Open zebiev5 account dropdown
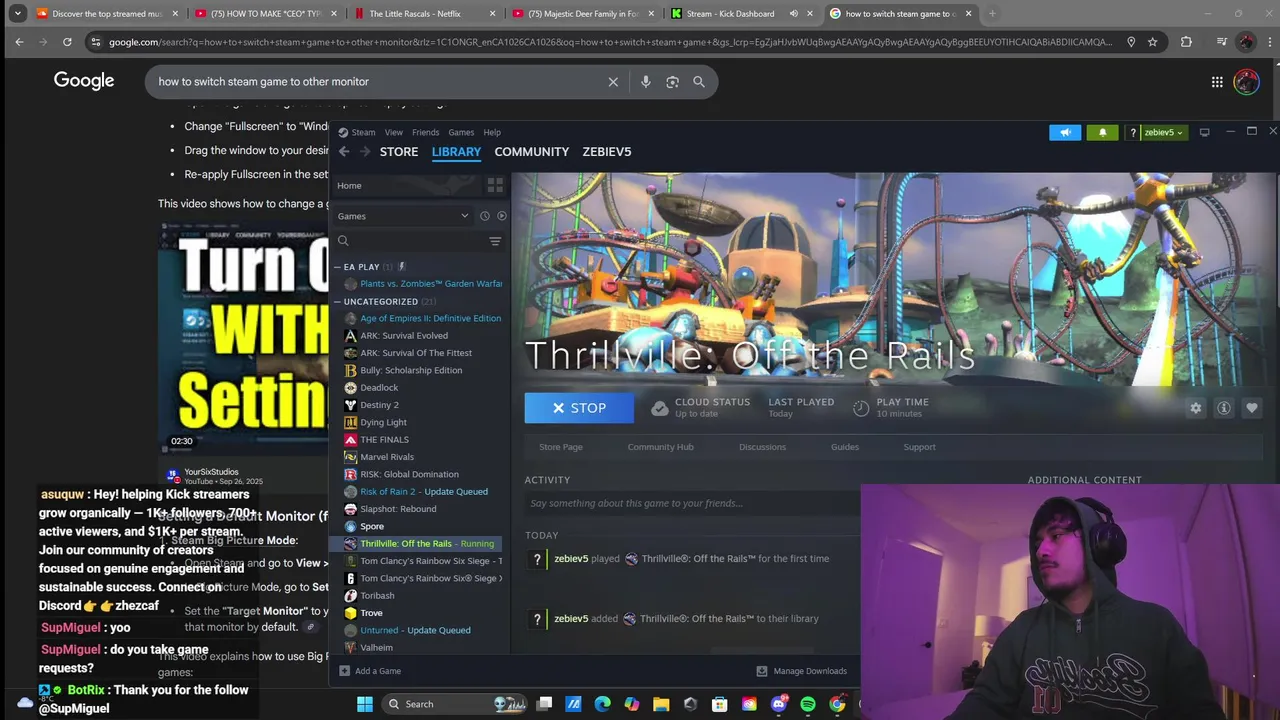The width and height of the screenshot is (1280, 720). tap(1163, 132)
